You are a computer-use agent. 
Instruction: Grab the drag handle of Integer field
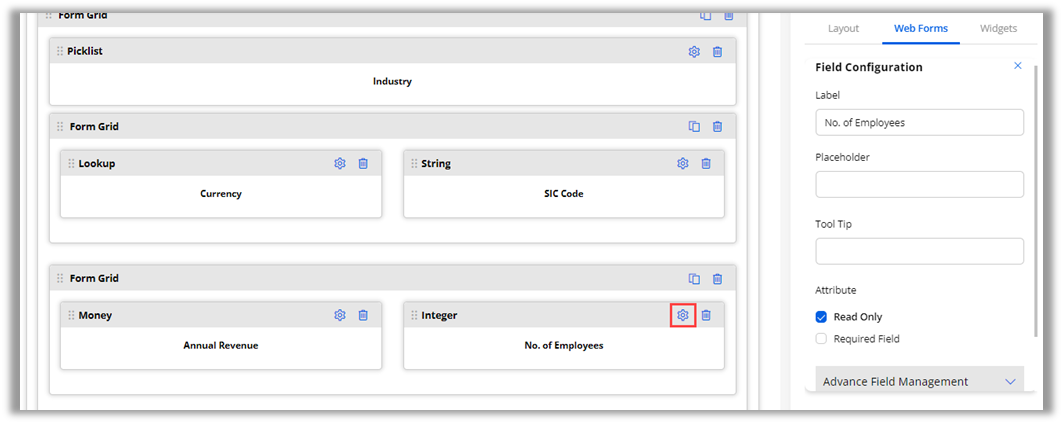pyautogui.click(x=414, y=315)
